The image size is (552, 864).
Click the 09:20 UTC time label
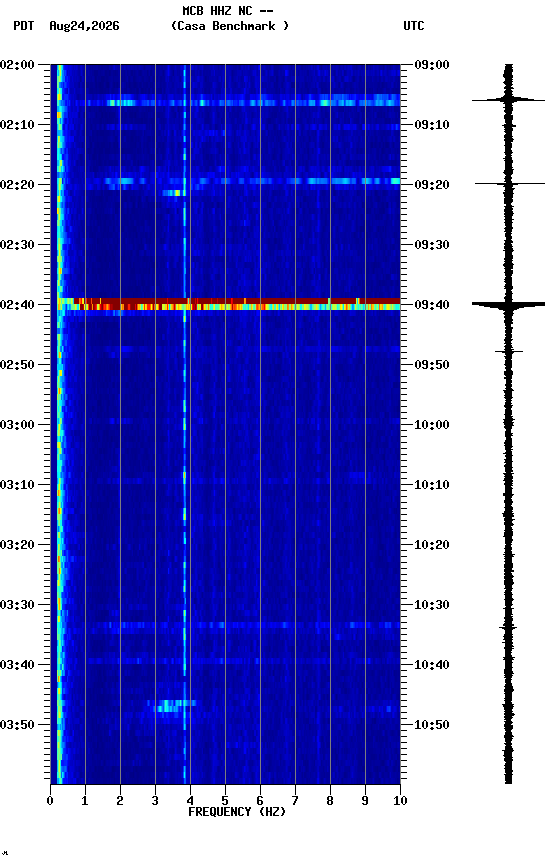(432, 185)
